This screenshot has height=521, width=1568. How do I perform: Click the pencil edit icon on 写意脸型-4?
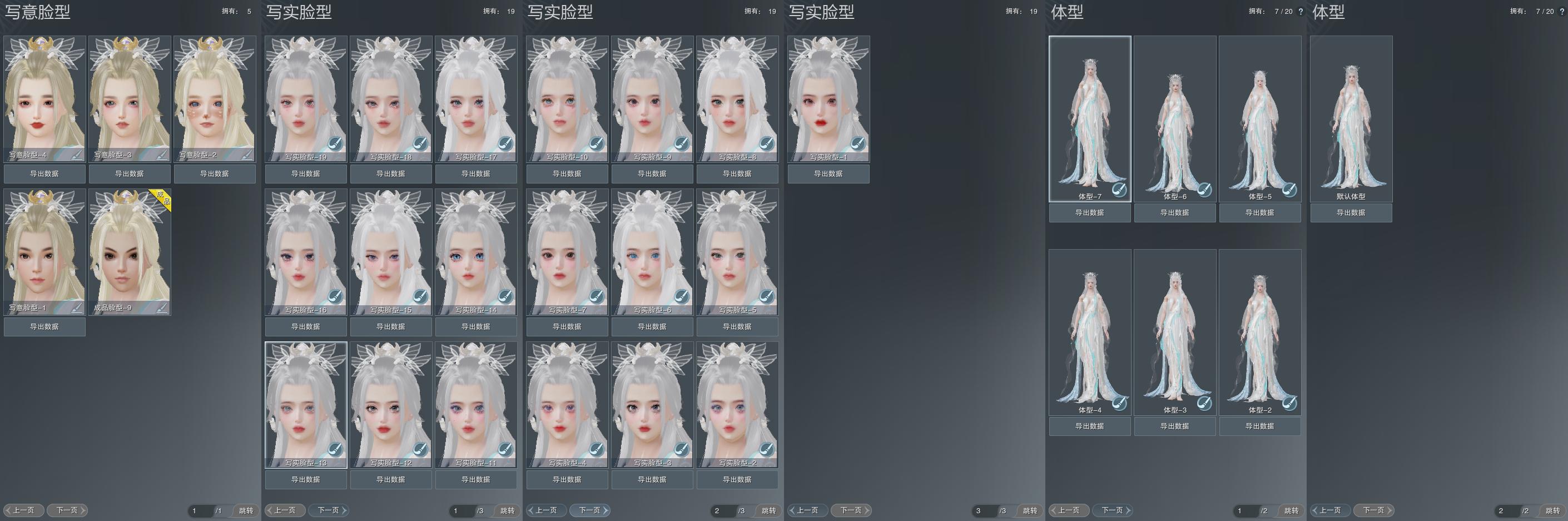pos(76,155)
